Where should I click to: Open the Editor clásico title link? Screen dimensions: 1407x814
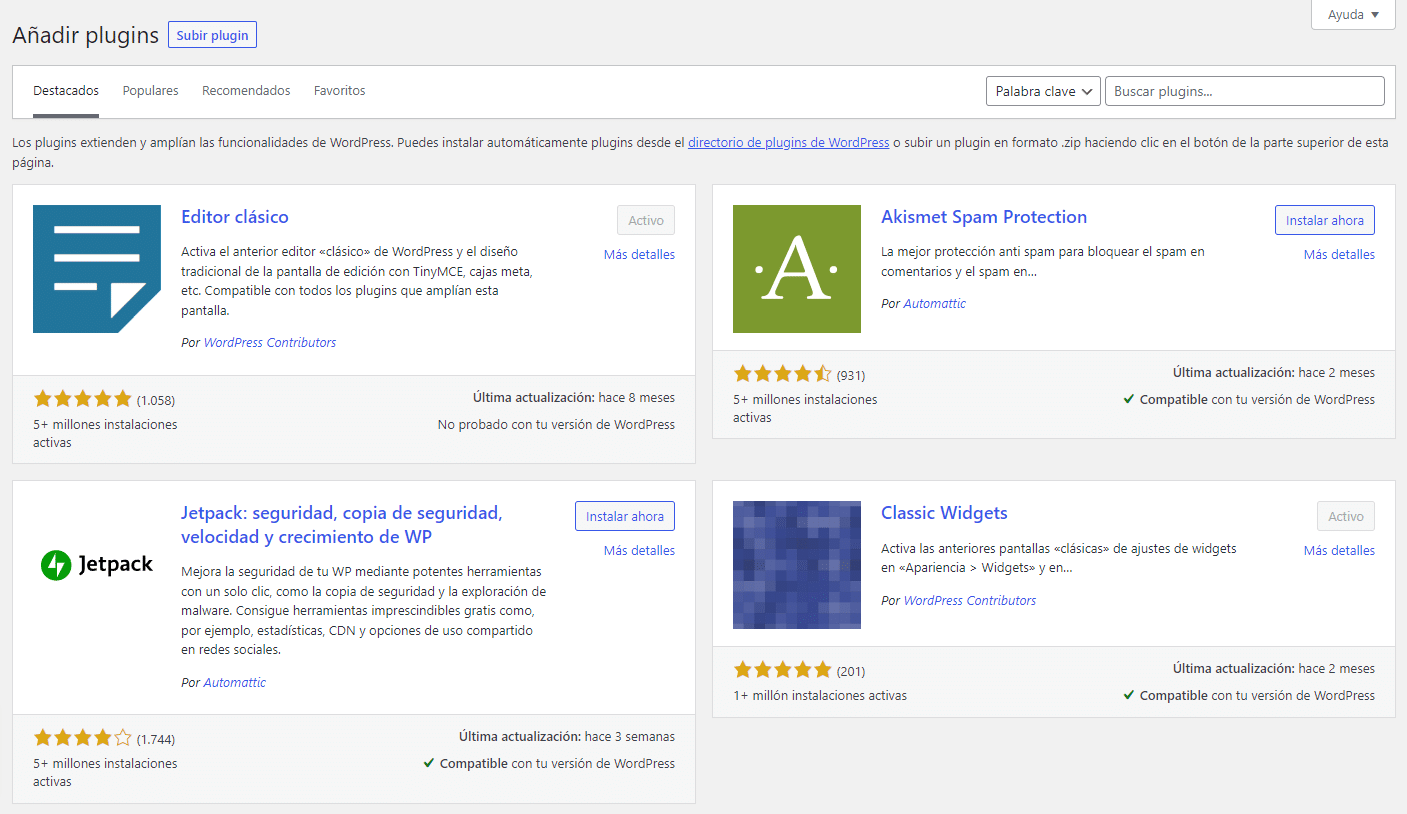pos(235,217)
